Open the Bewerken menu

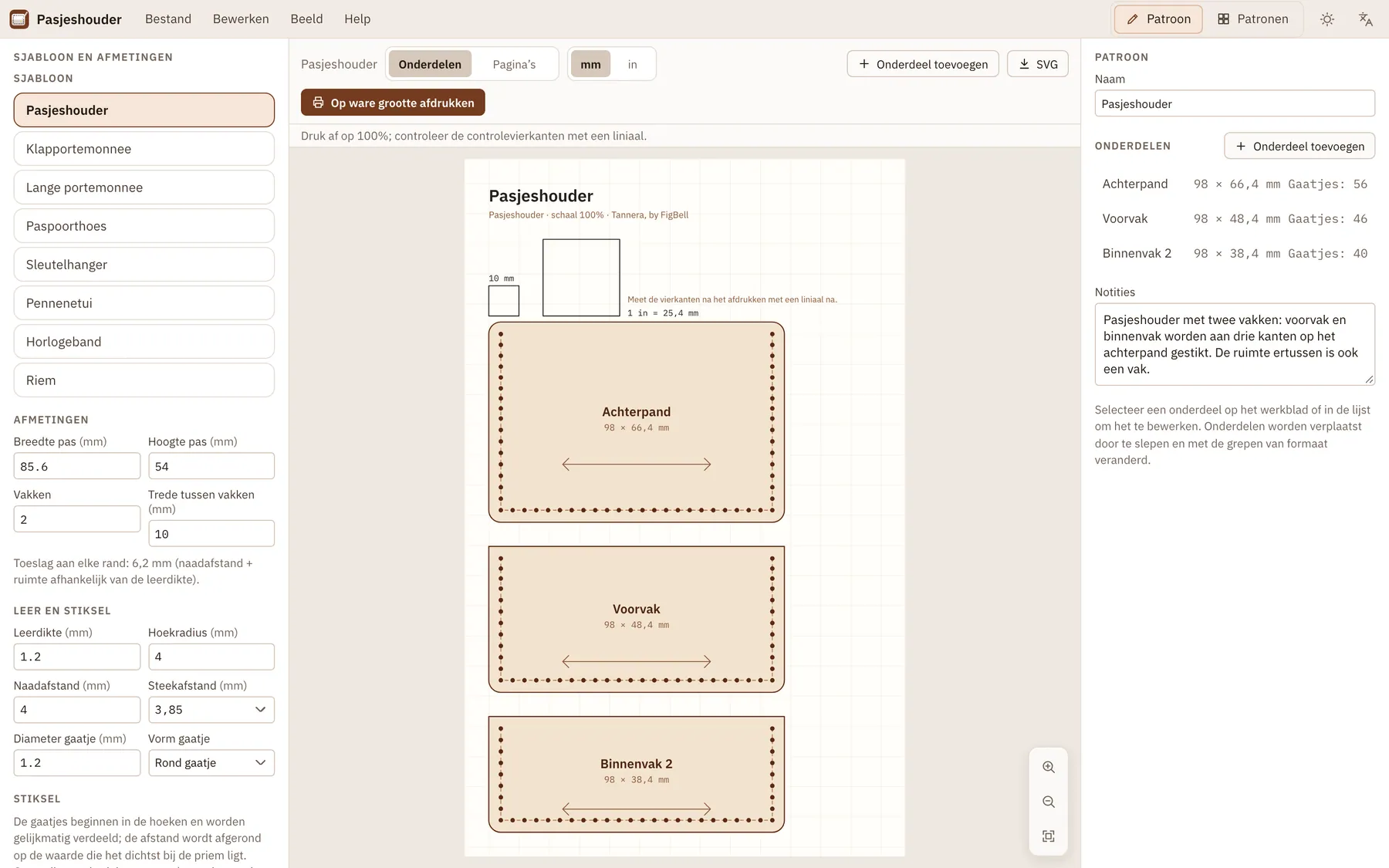(241, 19)
